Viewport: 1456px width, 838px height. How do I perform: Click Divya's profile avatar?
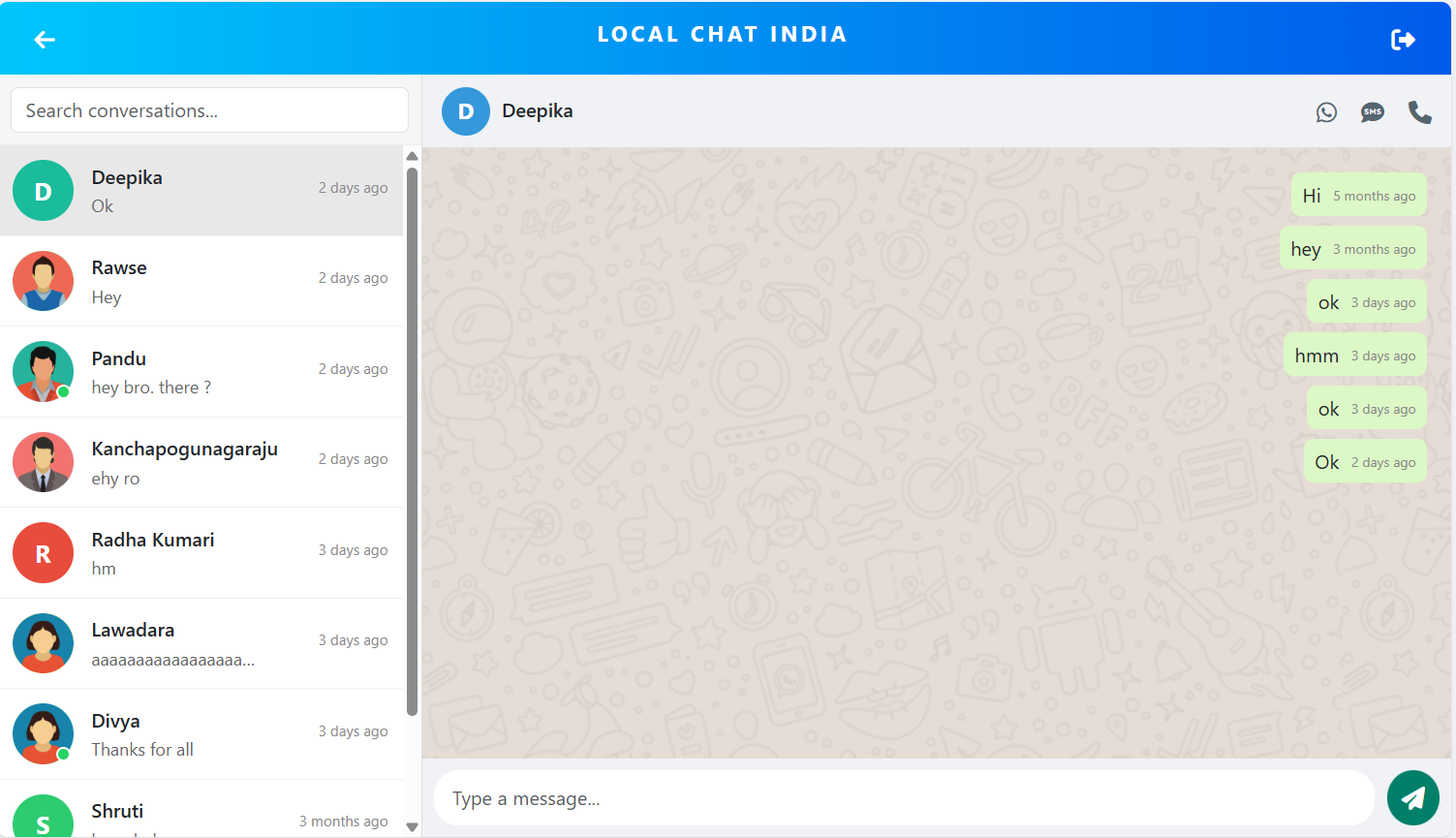point(43,734)
